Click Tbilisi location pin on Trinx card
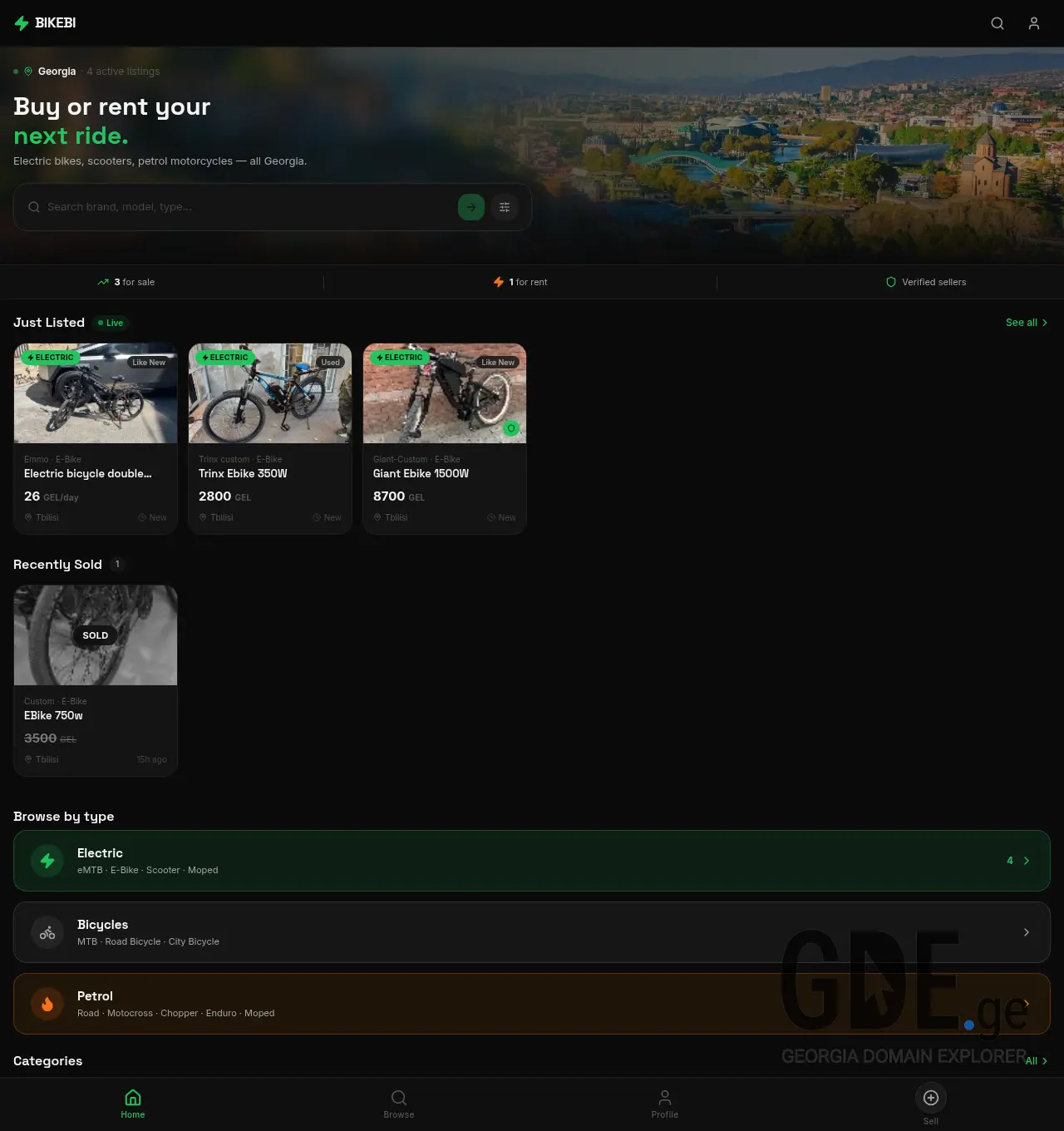The image size is (1064, 1131). [x=203, y=517]
